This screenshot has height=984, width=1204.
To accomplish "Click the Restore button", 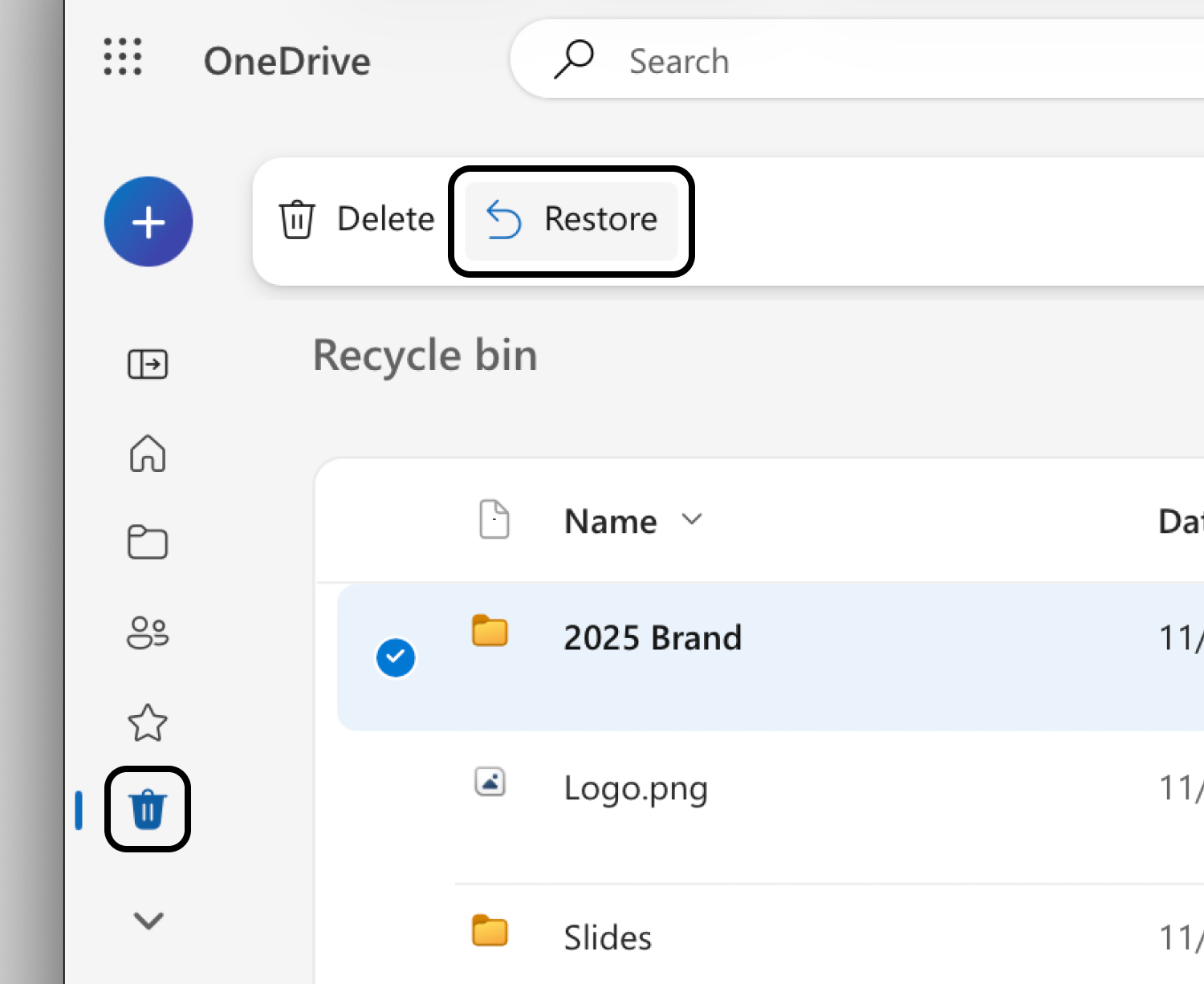I will (x=571, y=221).
